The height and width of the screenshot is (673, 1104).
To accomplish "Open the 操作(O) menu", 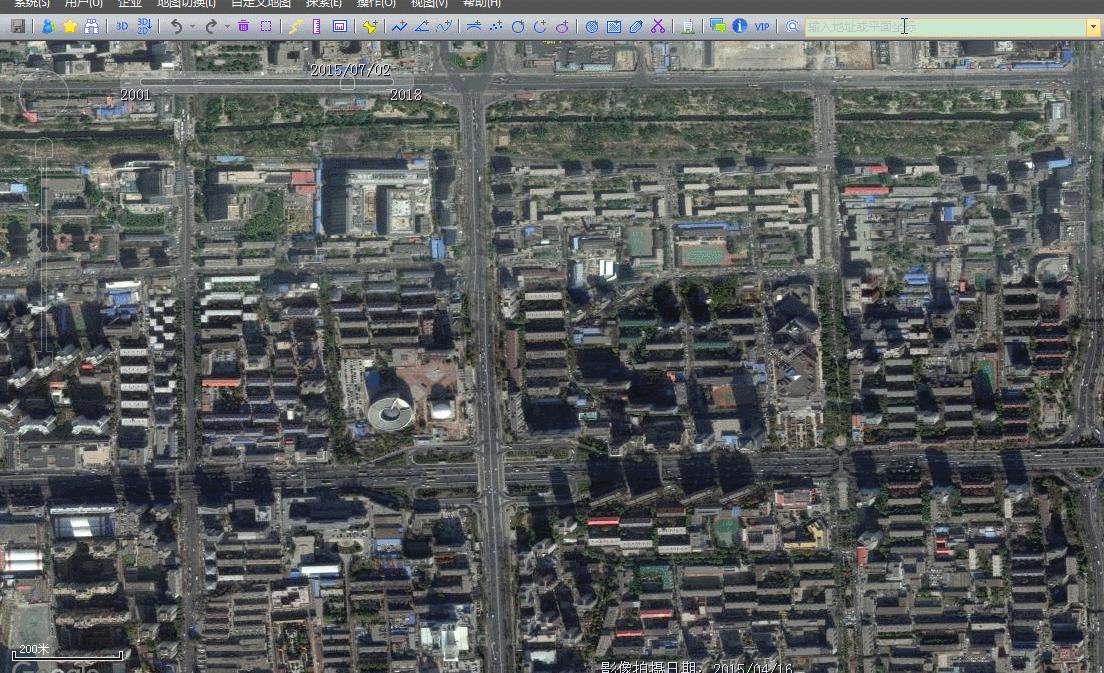I will coord(376,4).
